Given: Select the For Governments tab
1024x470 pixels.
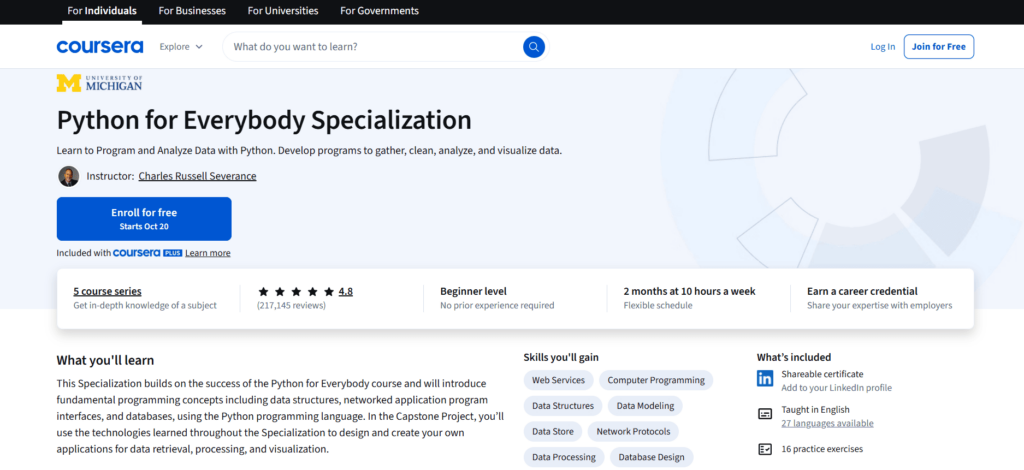Looking at the screenshot, I should coord(379,11).
